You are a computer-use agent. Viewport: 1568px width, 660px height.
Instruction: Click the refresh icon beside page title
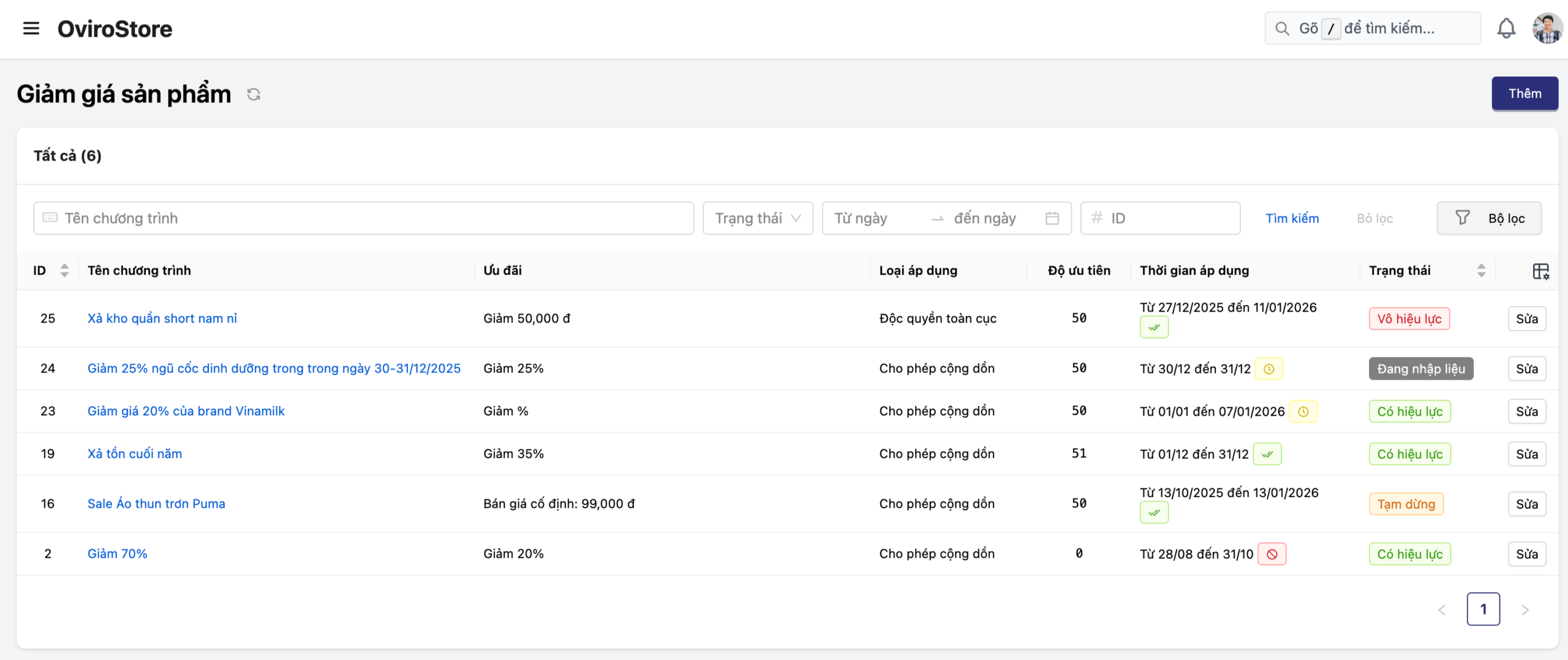pyautogui.click(x=254, y=94)
